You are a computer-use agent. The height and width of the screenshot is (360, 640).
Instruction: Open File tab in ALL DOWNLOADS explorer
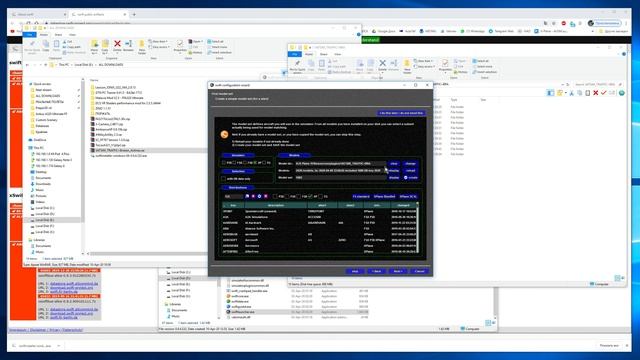[x=30, y=35]
